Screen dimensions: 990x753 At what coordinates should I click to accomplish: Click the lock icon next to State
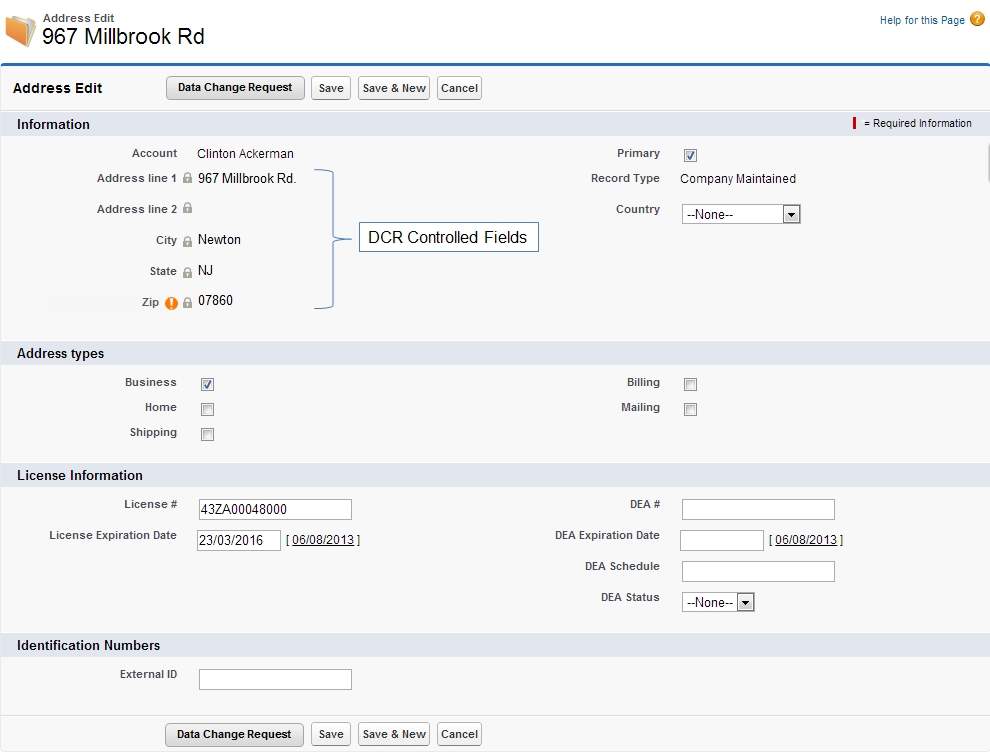coord(187,272)
